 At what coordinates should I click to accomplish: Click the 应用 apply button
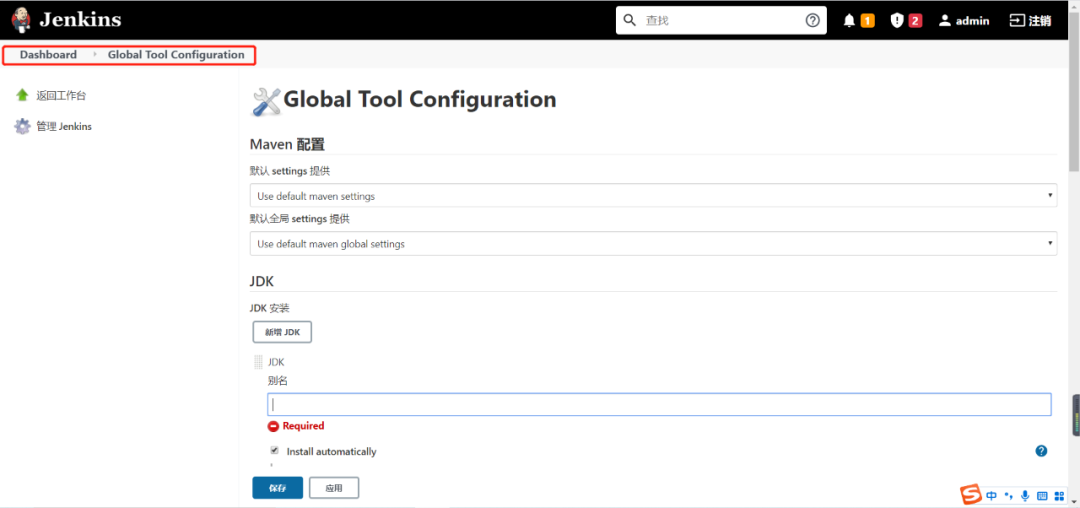click(334, 488)
